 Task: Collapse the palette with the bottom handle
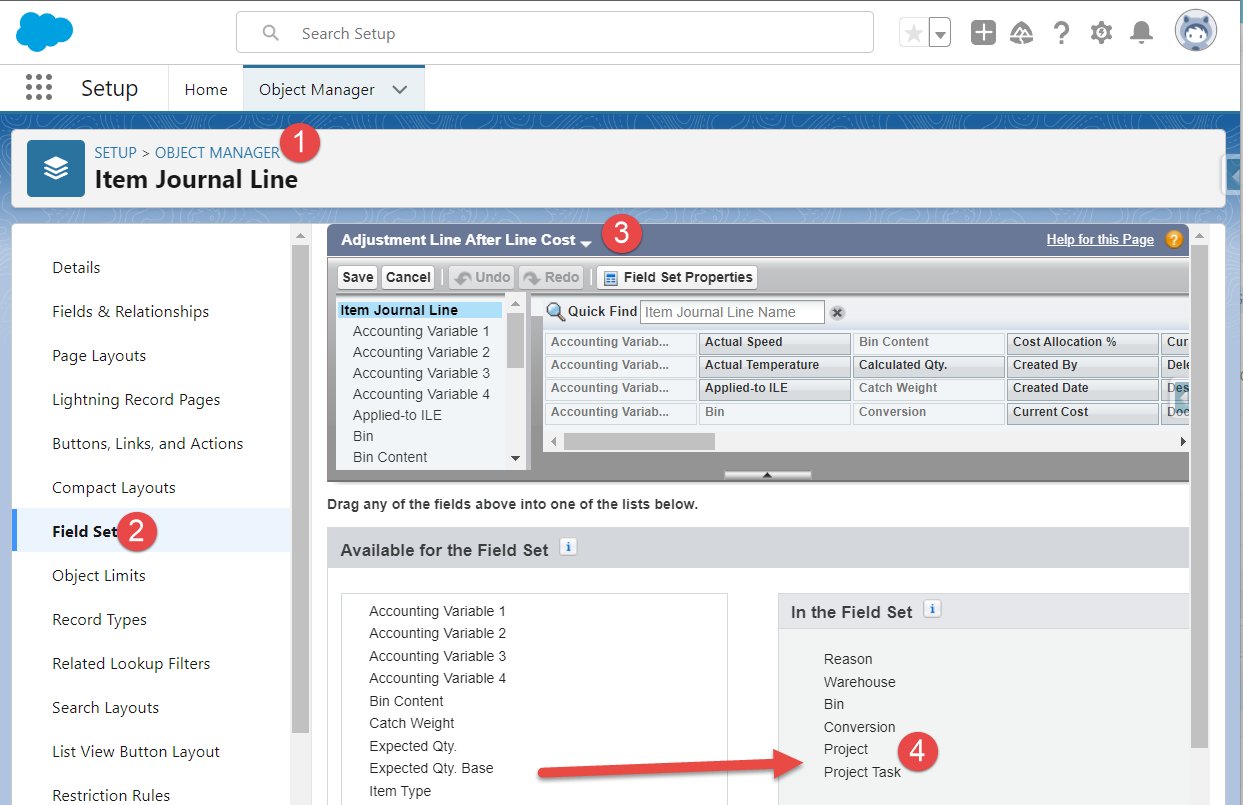coord(767,475)
